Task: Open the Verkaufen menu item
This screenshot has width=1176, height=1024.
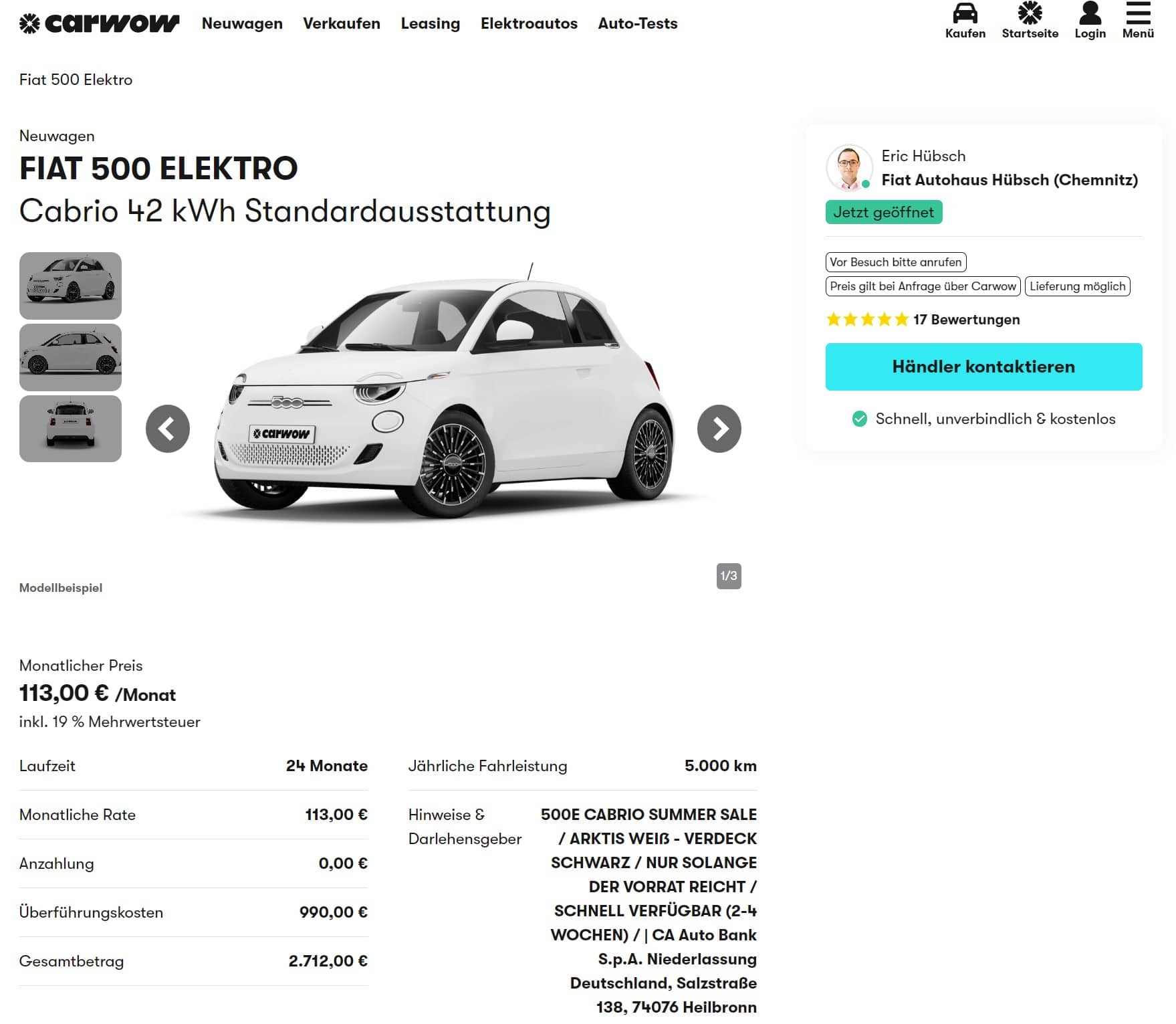Action: [x=342, y=23]
